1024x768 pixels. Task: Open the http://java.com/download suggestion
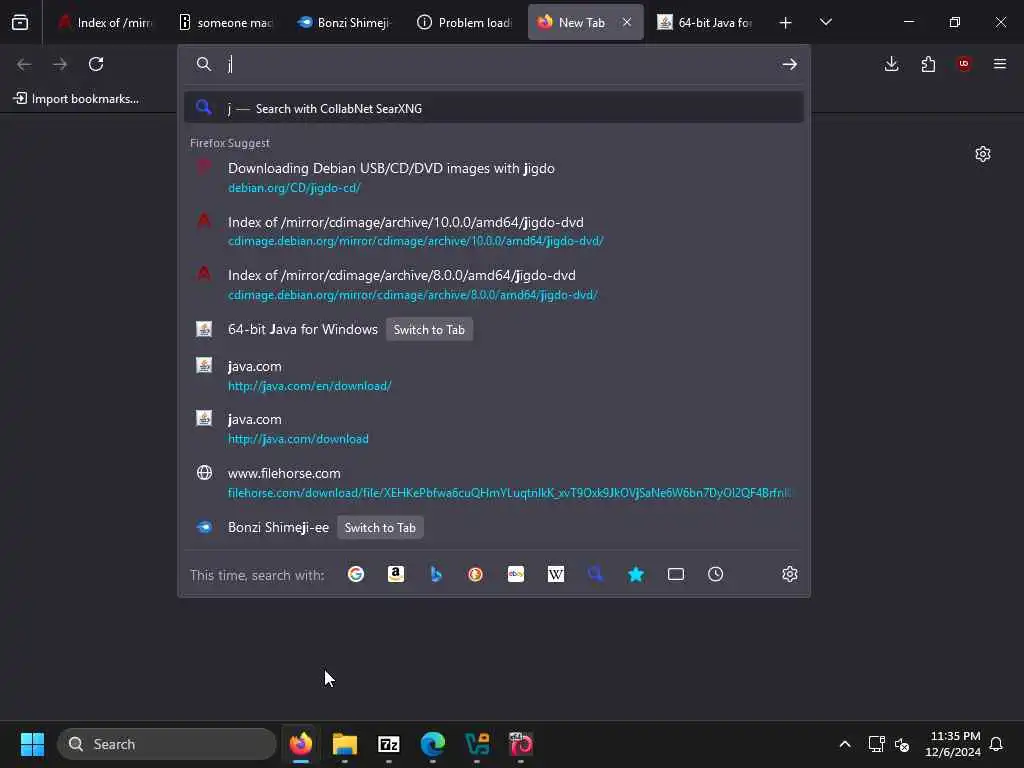pos(494,428)
